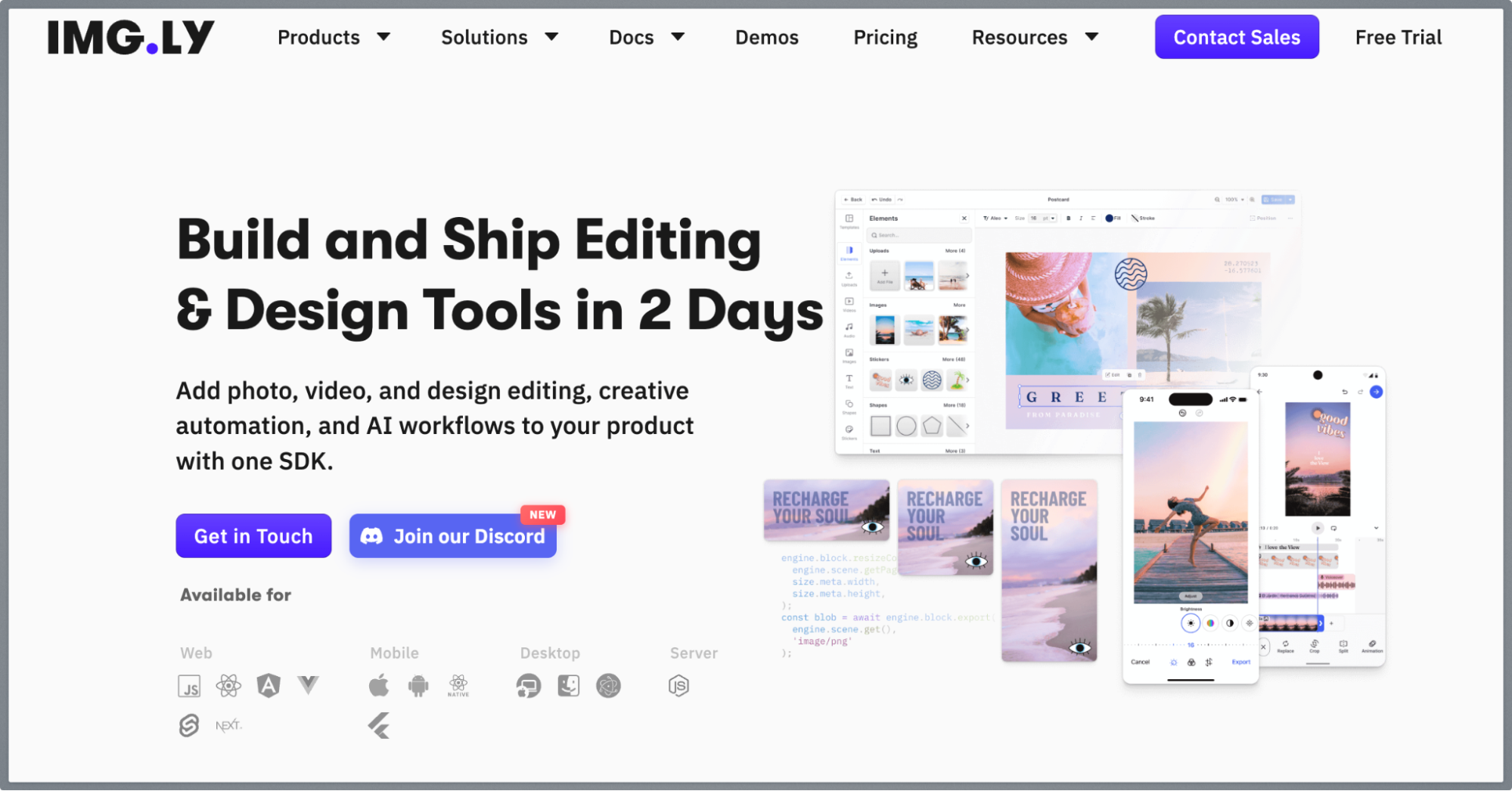Open the macOS Finder face desktop icon
Screen dimensions: 1512x791
click(x=569, y=686)
